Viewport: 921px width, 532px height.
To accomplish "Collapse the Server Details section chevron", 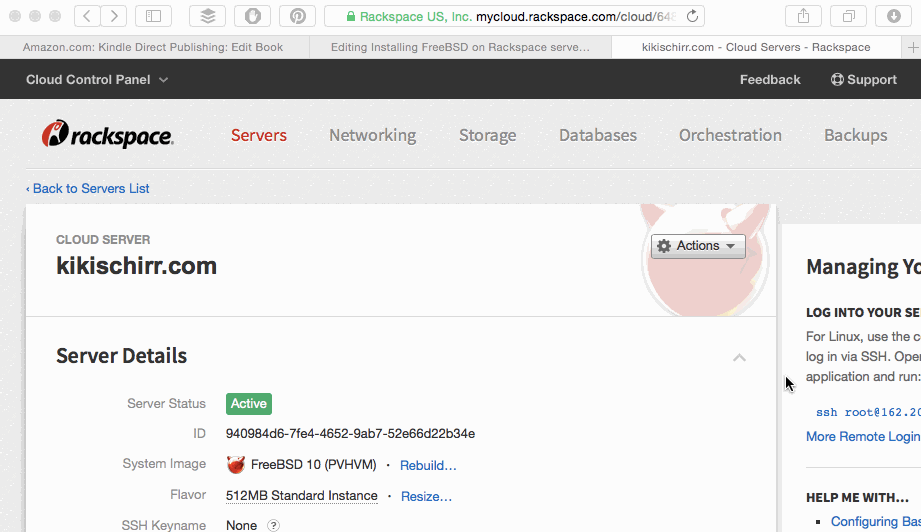I will [x=739, y=357].
